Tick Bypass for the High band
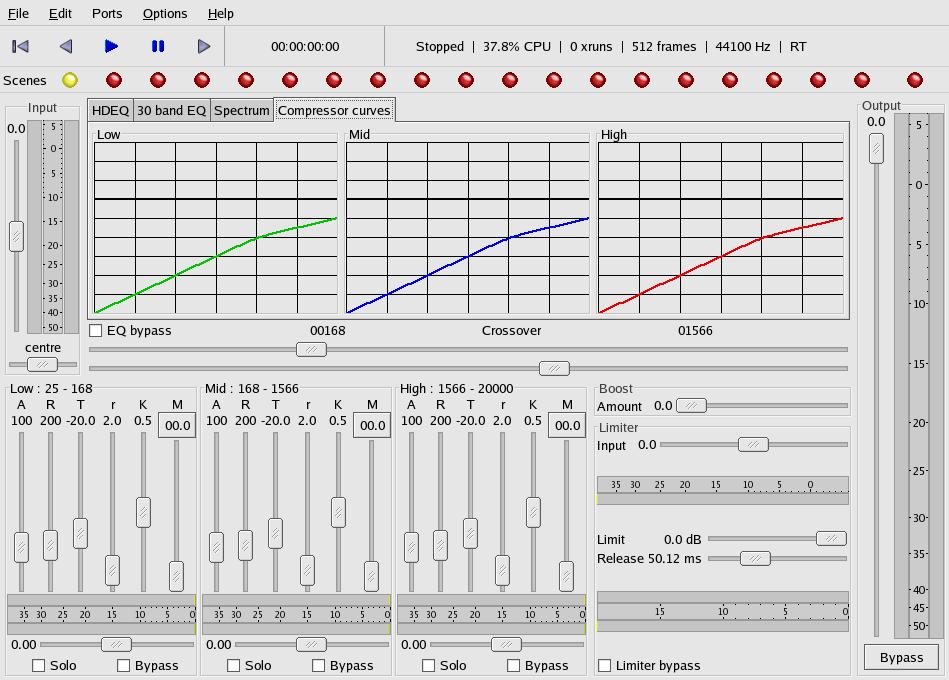Viewport: 949px width, 680px height. pyautogui.click(x=513, y=665)
